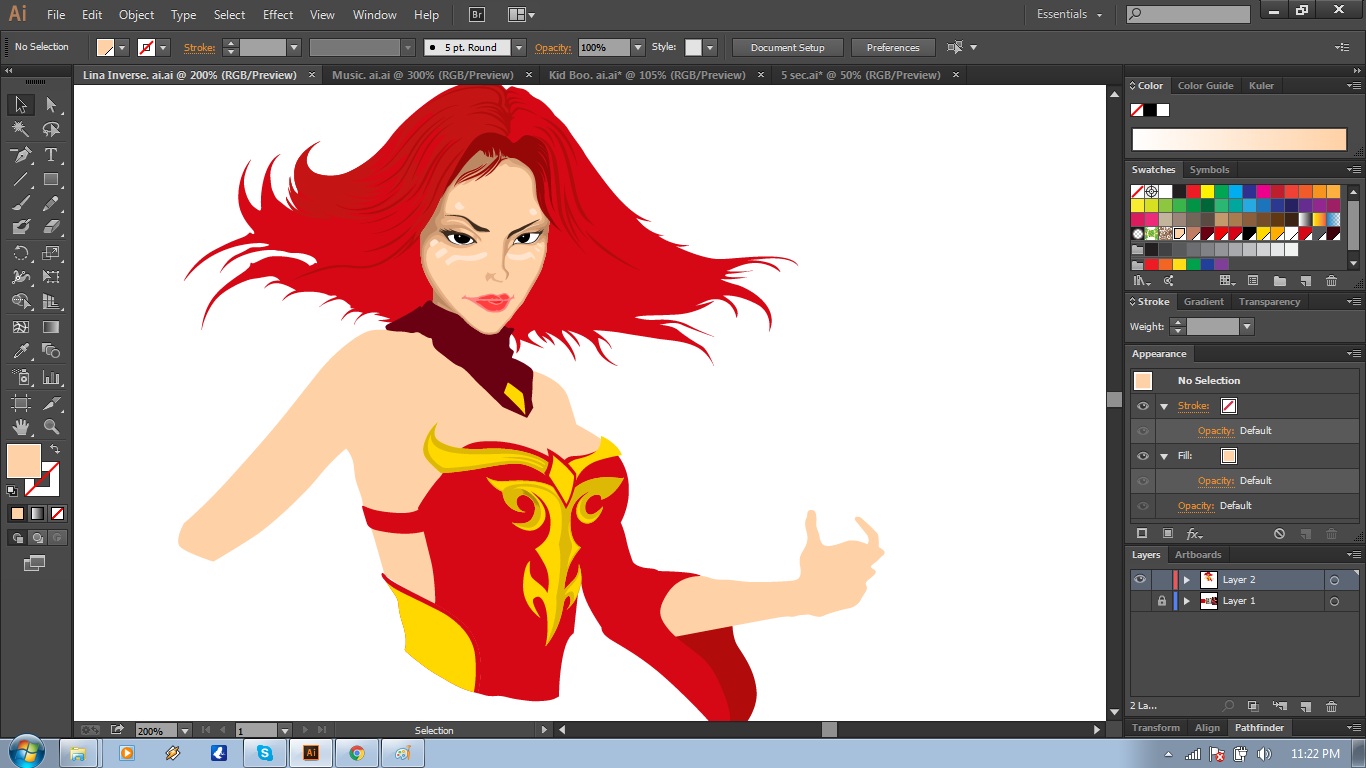
Task: Select the Line Segment tool
Action: [x=21, y=180]
